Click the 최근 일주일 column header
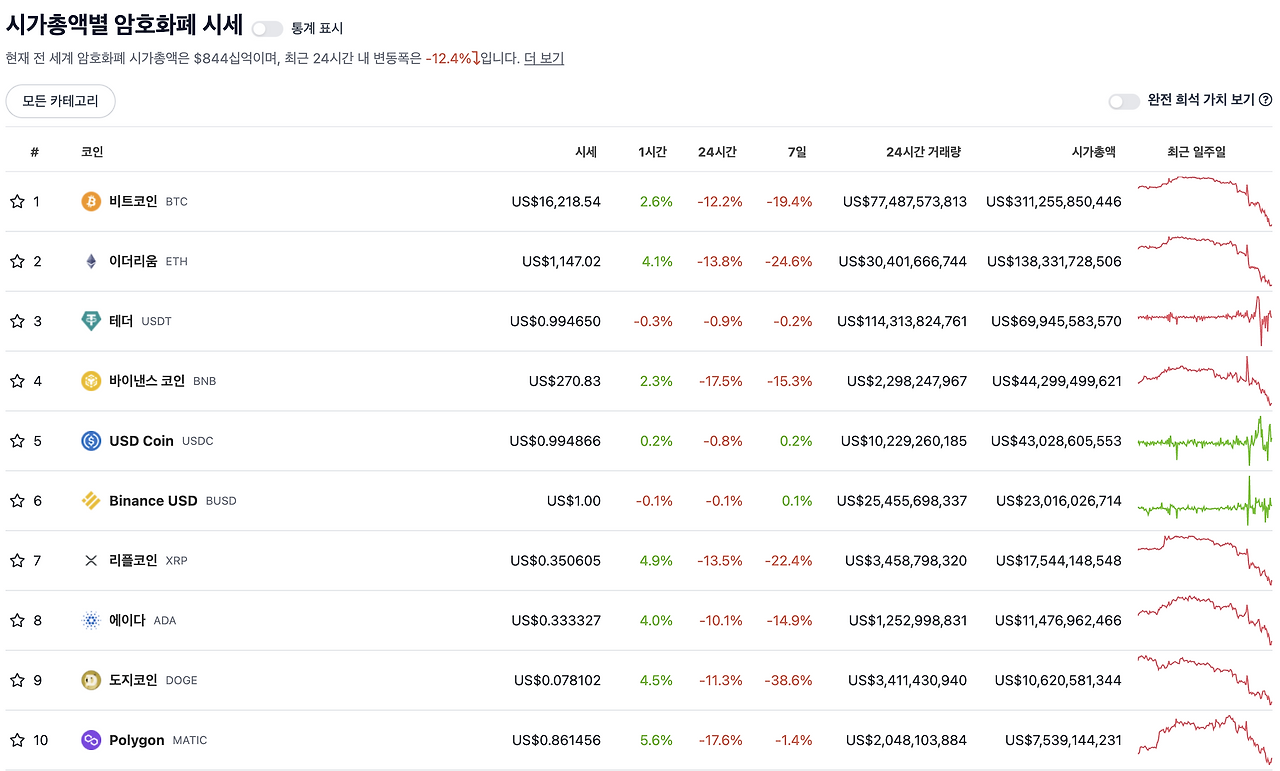This screenshot has height=771, width=1280. point(1196,152)
